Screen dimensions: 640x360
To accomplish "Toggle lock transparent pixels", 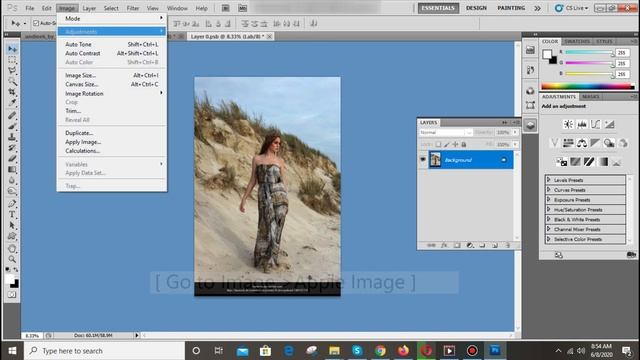I will (x=438, y=144).
